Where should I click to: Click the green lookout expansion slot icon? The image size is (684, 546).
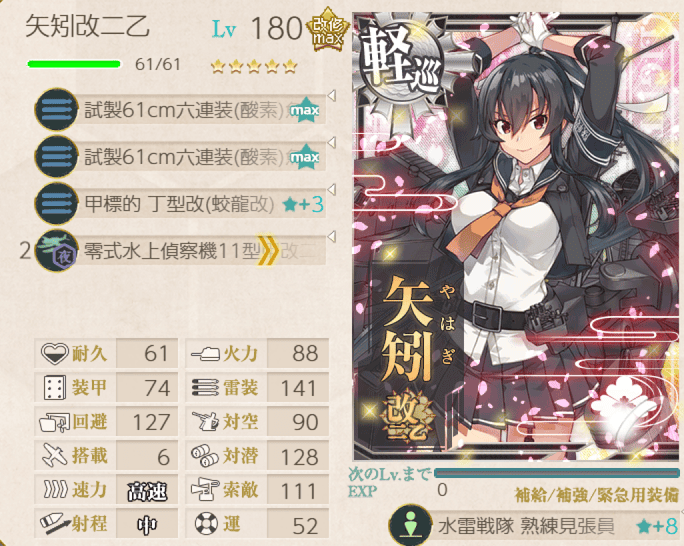(410, 525)
